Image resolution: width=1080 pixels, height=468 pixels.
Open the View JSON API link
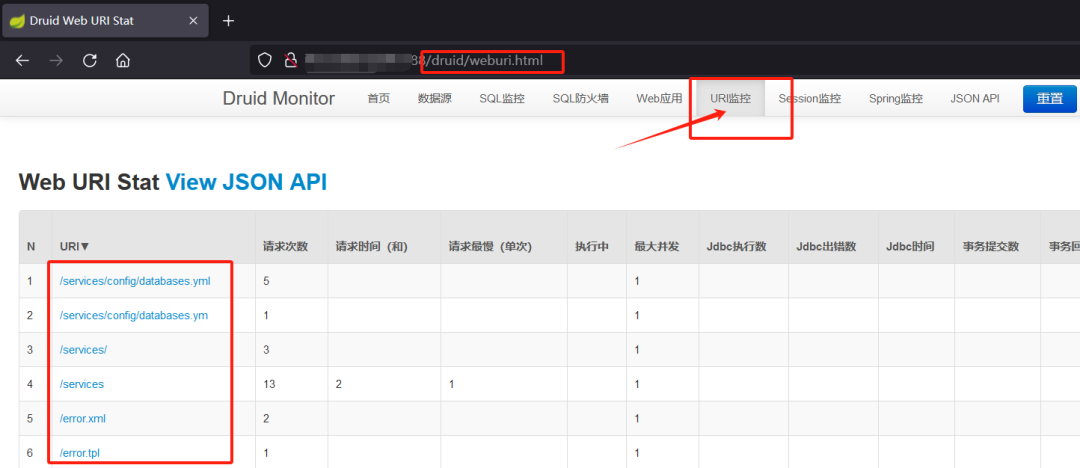click(246, 182)
